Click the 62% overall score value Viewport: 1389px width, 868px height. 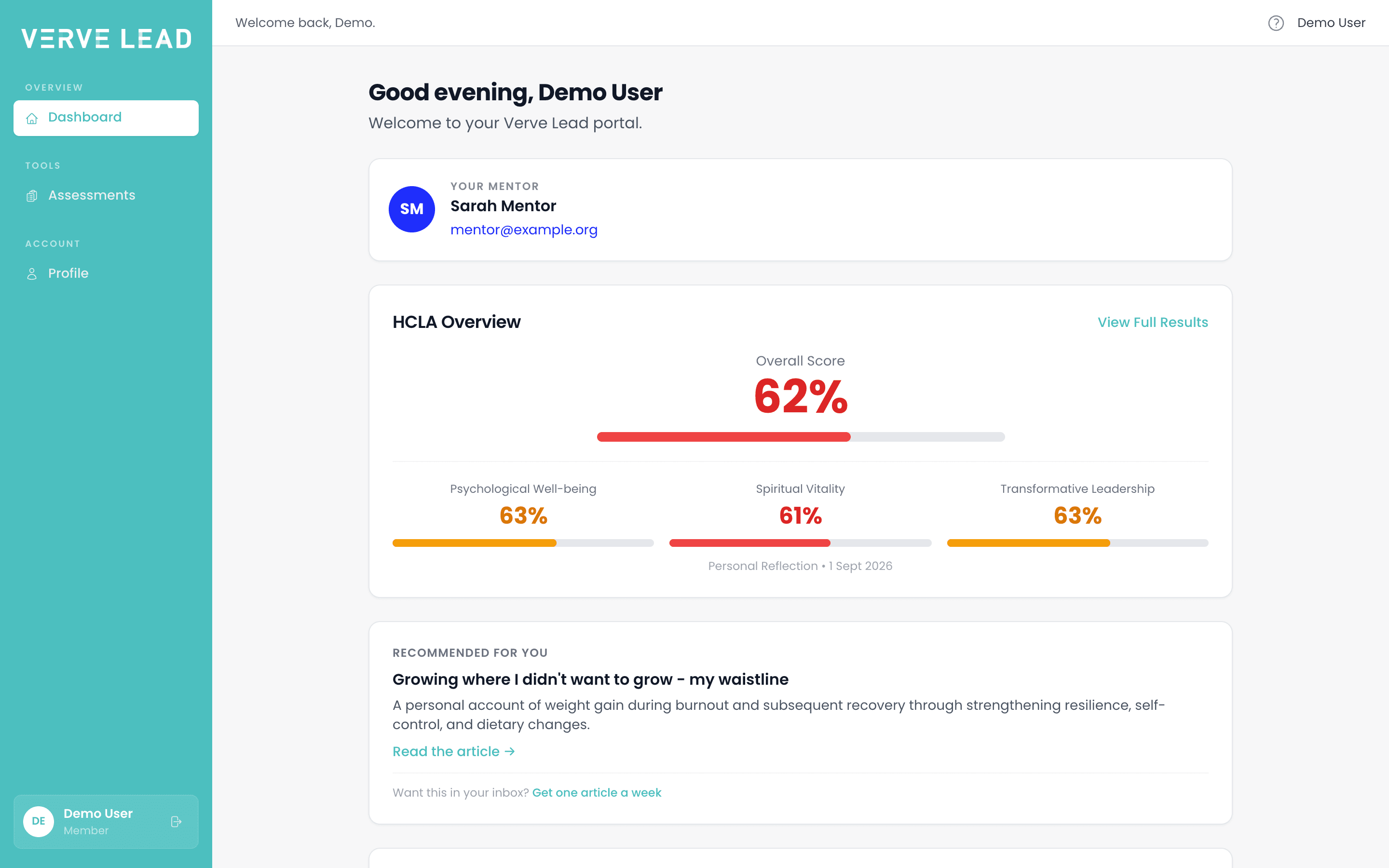801,396
